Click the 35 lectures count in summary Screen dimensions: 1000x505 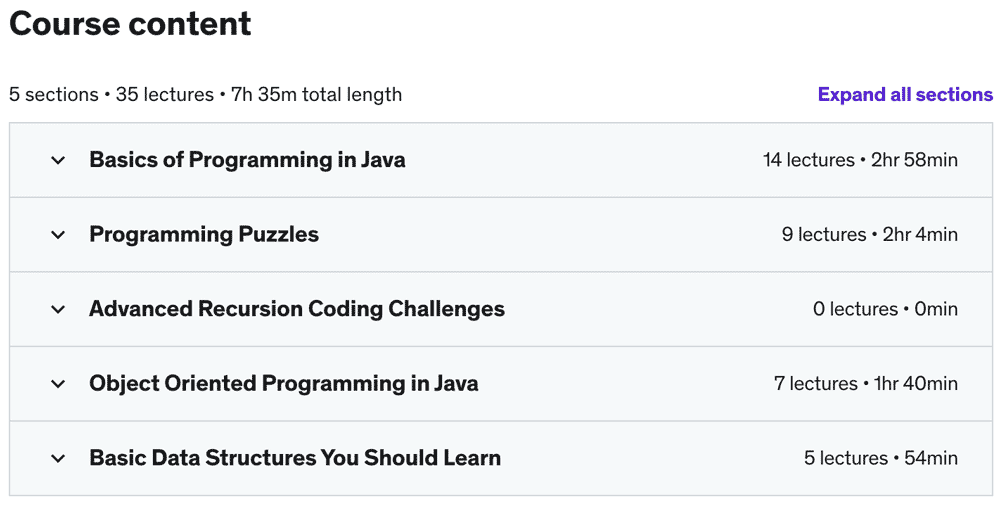(x=165, y=95)
